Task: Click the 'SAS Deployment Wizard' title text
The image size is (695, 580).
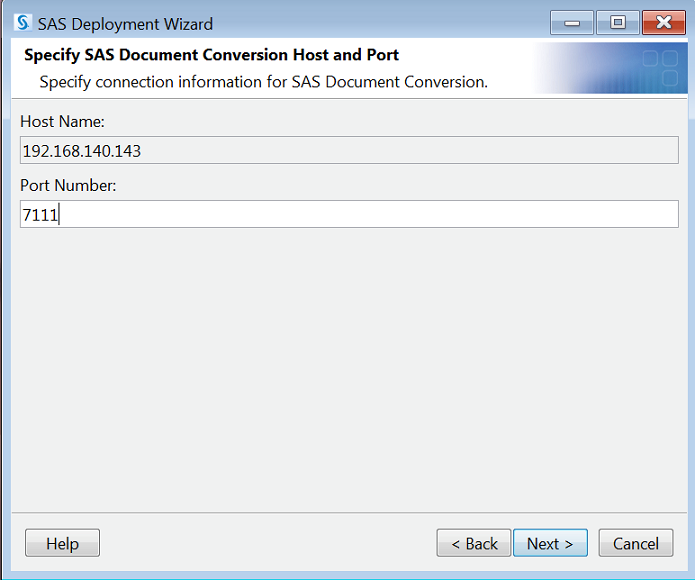Action: tap(125, 24)
